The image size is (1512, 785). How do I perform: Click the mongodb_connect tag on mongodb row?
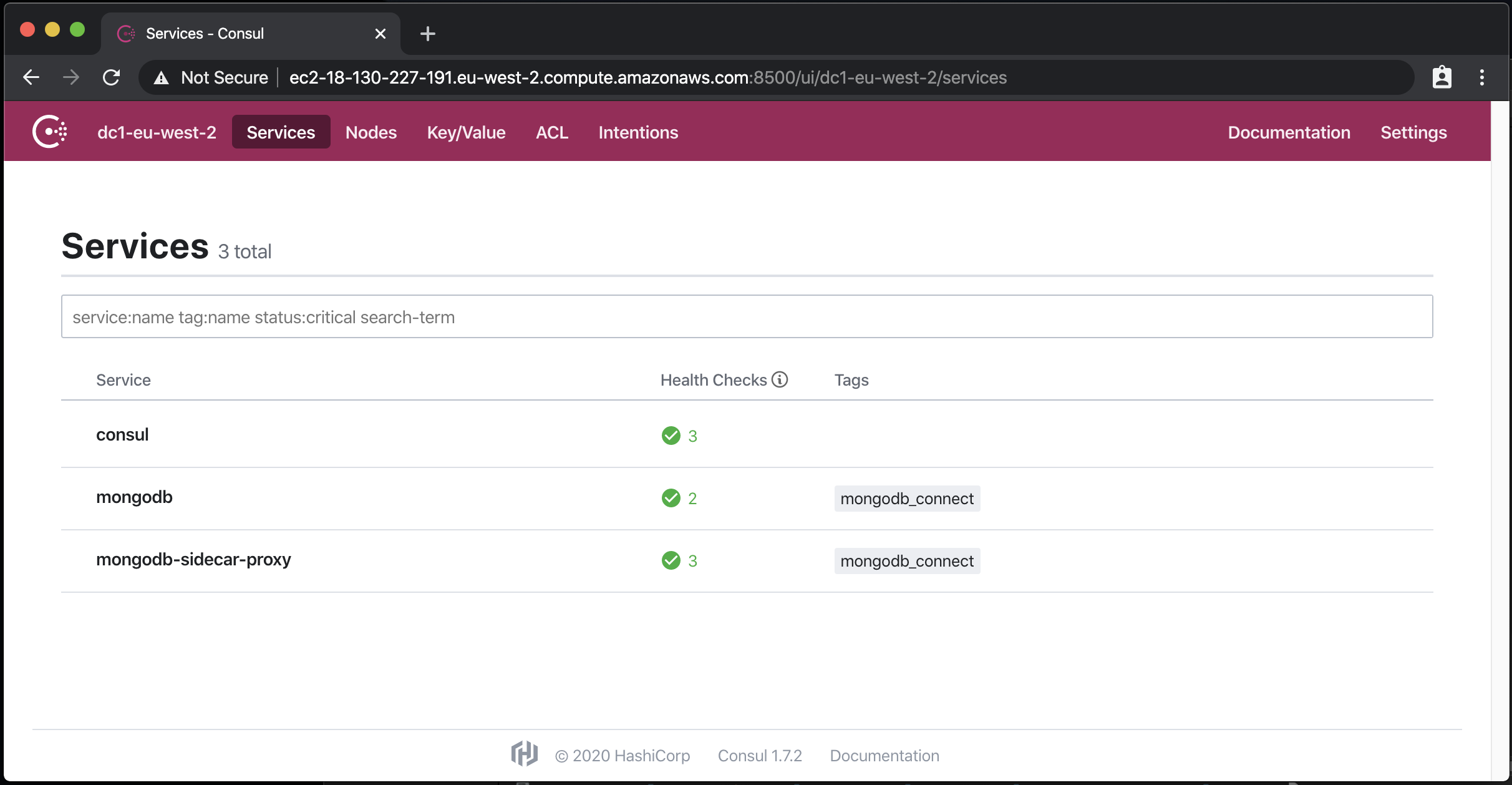tap(906, 499)
